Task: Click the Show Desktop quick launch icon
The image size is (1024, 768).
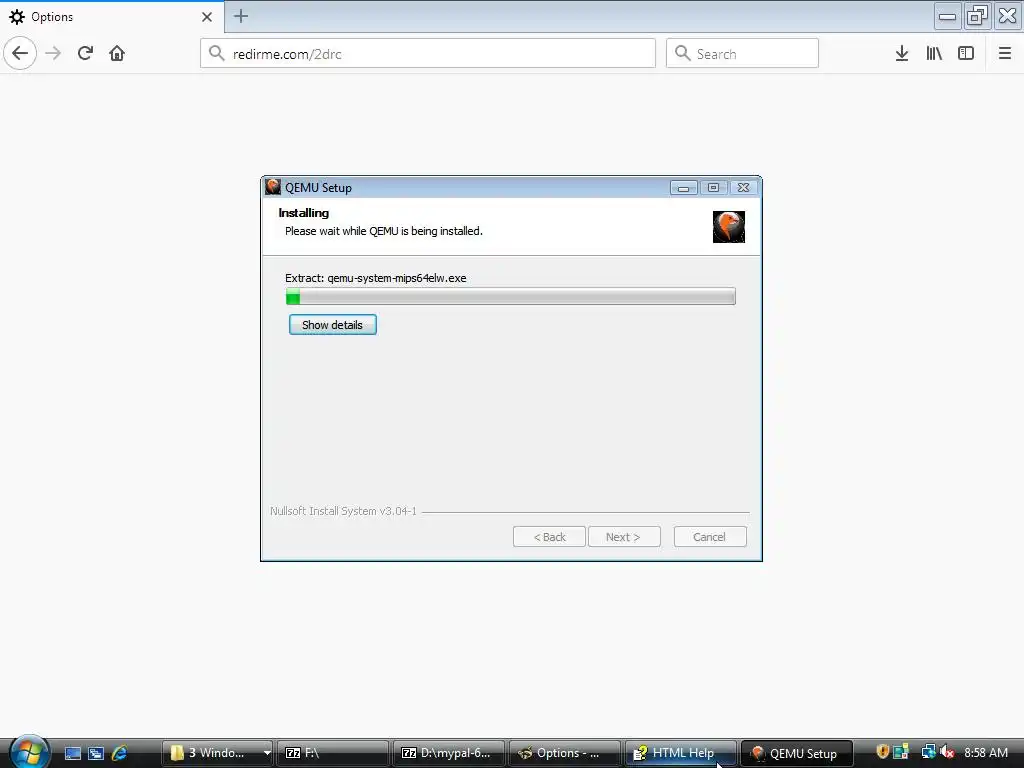Action: point(72,753)
